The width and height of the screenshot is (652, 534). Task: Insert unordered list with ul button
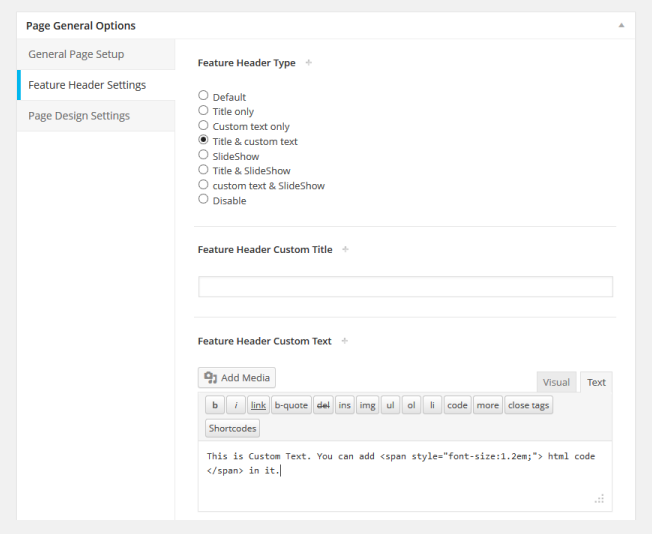click(390, 405)
